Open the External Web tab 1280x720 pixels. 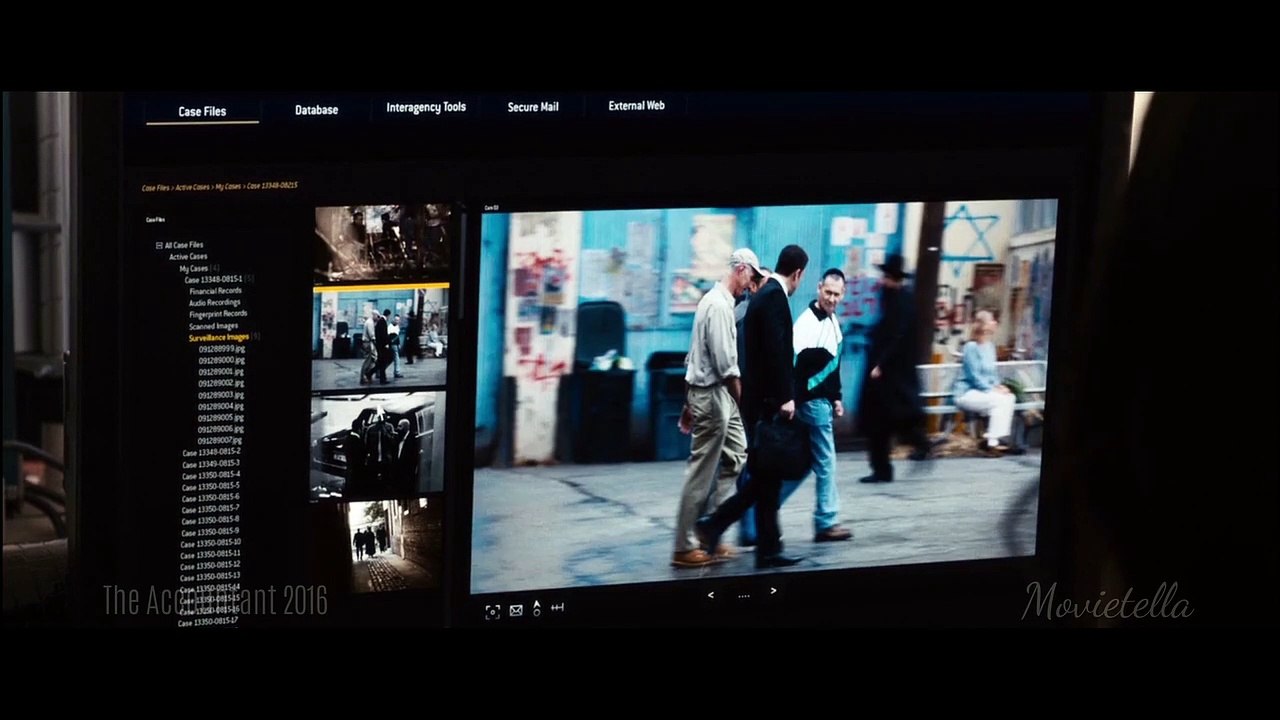[x=636, y=105]
